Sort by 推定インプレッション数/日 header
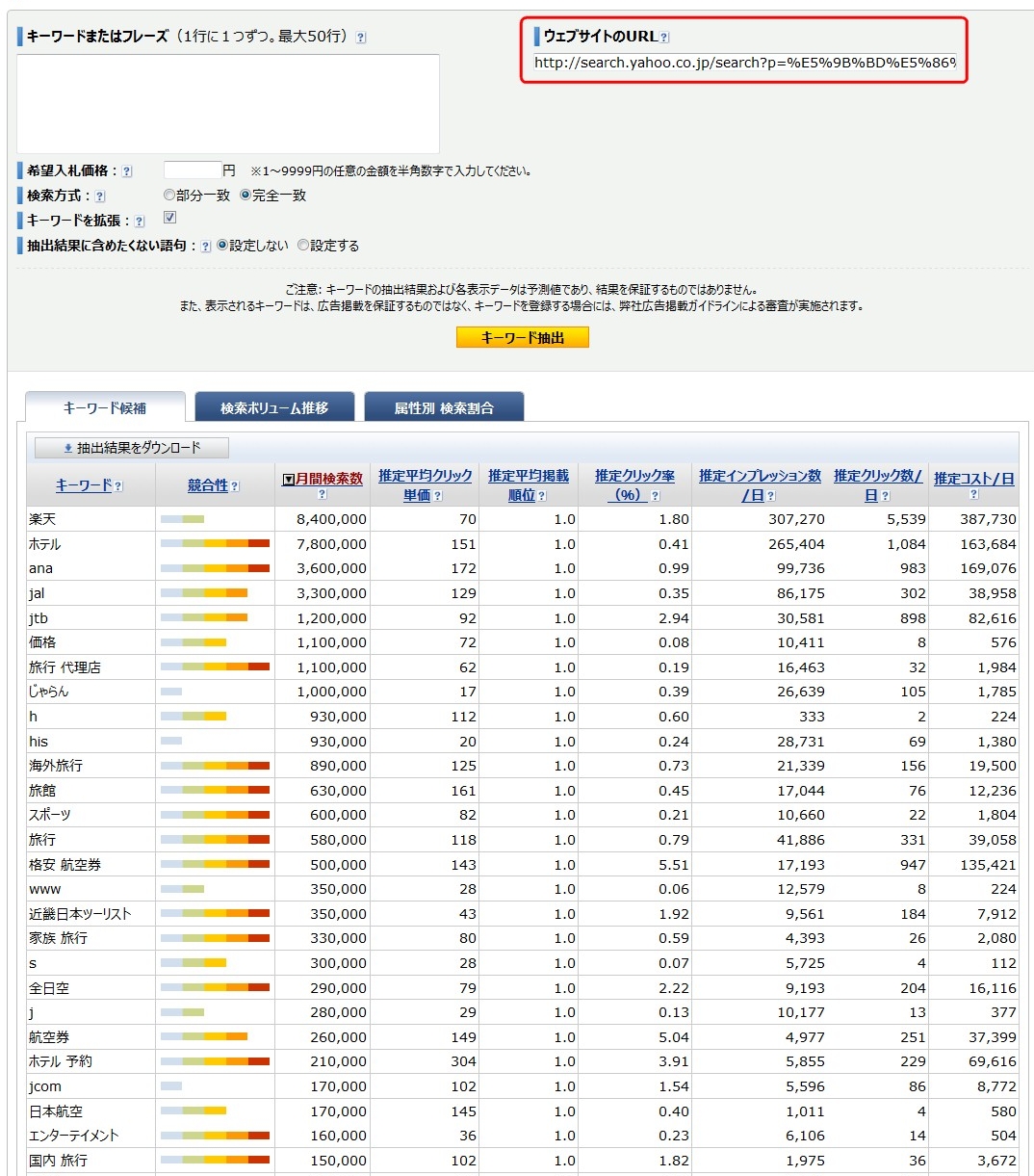Screen dimensions: 1034x1176 pyautogui.click(x=760, y=485)
